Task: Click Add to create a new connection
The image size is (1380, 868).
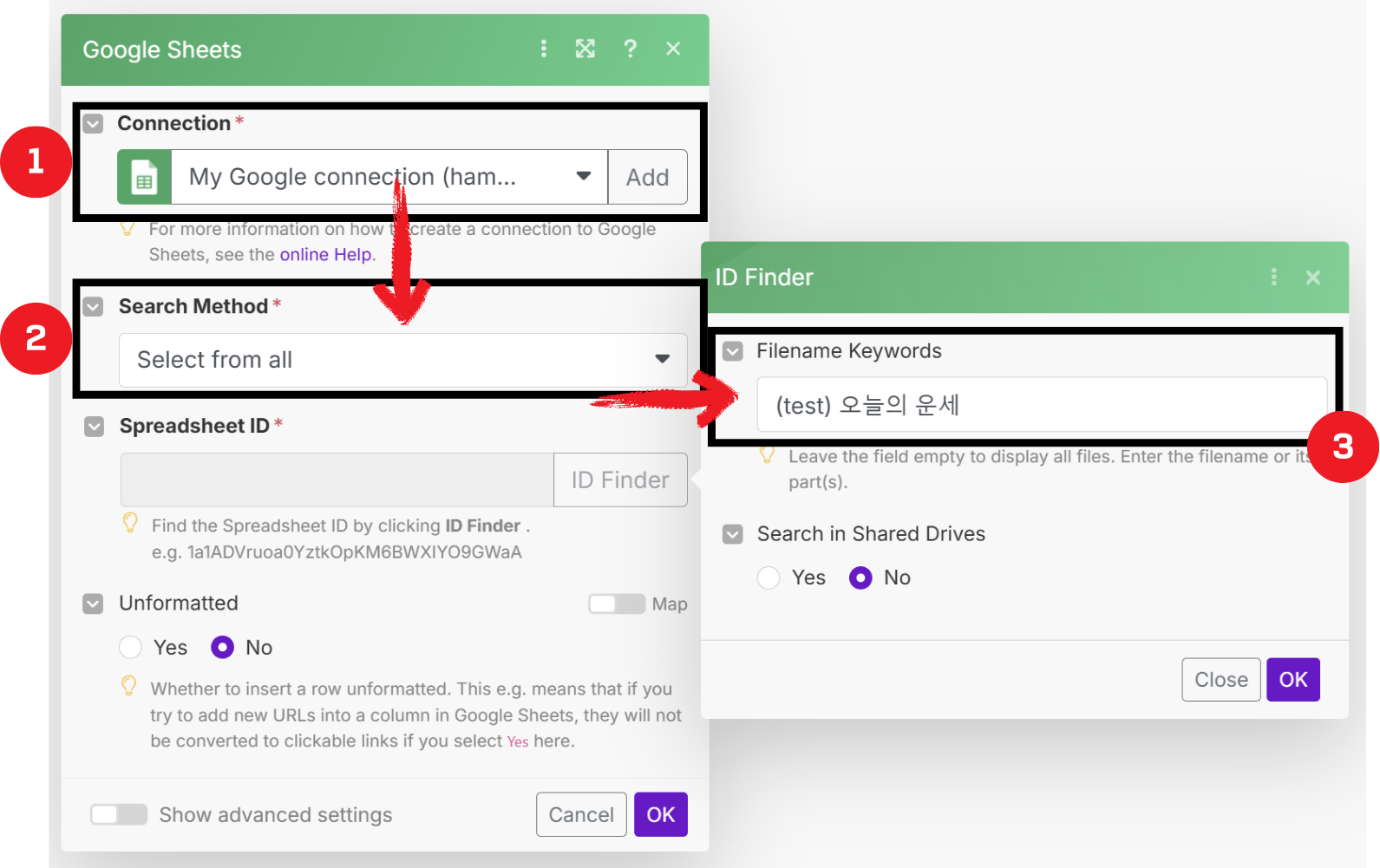Action: pyautogui.click(x=648, y=177)
